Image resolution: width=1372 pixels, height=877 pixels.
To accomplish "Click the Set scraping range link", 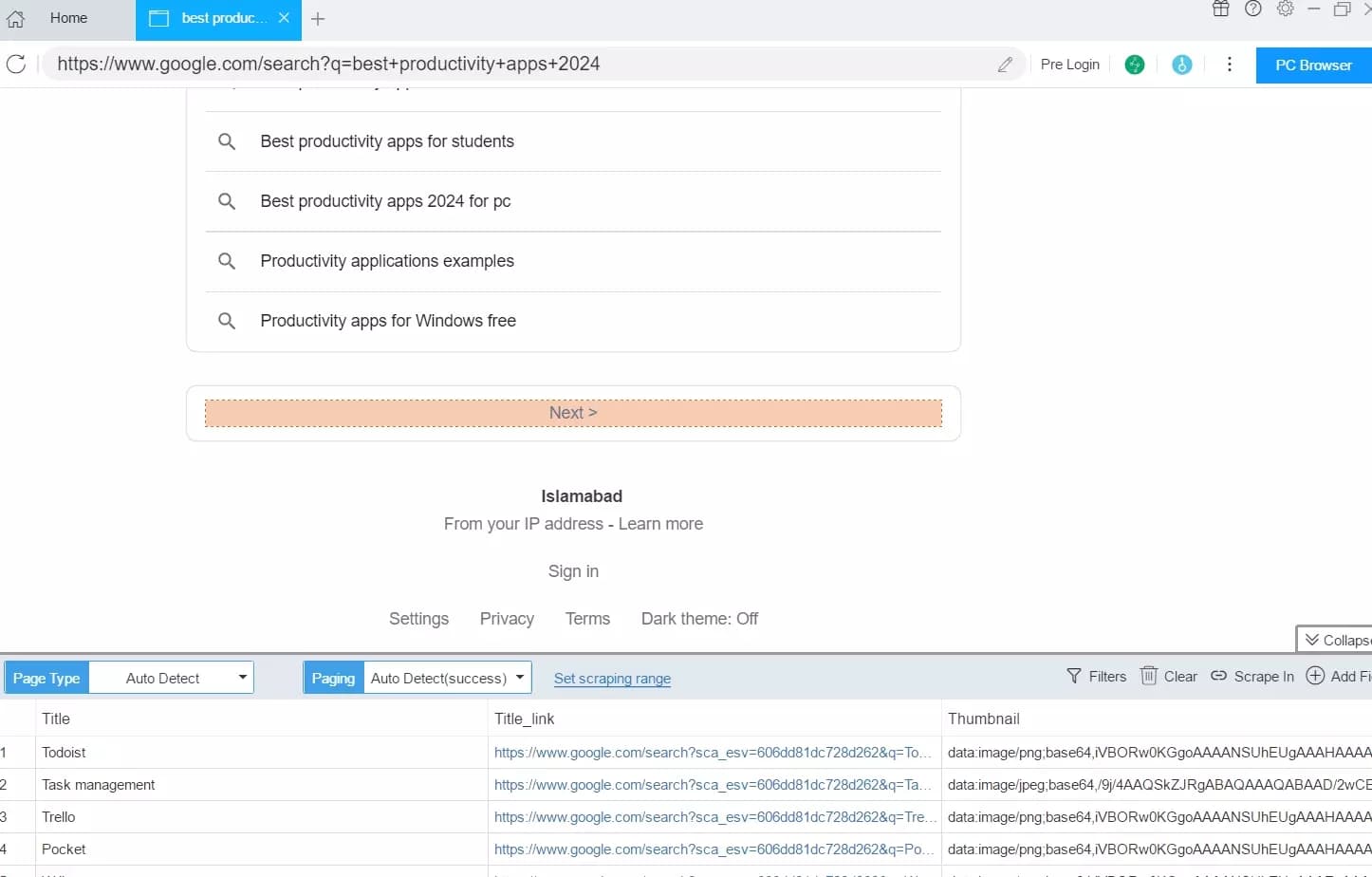I will point(612,679).
